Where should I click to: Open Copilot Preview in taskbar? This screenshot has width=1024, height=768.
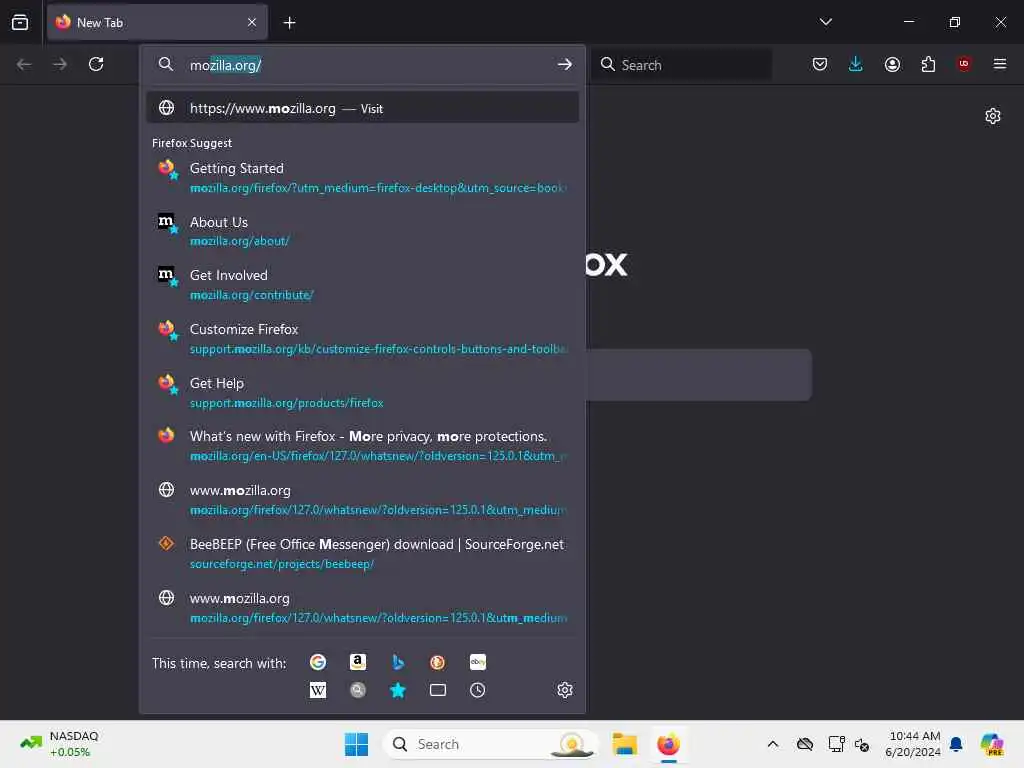point(992,744)
